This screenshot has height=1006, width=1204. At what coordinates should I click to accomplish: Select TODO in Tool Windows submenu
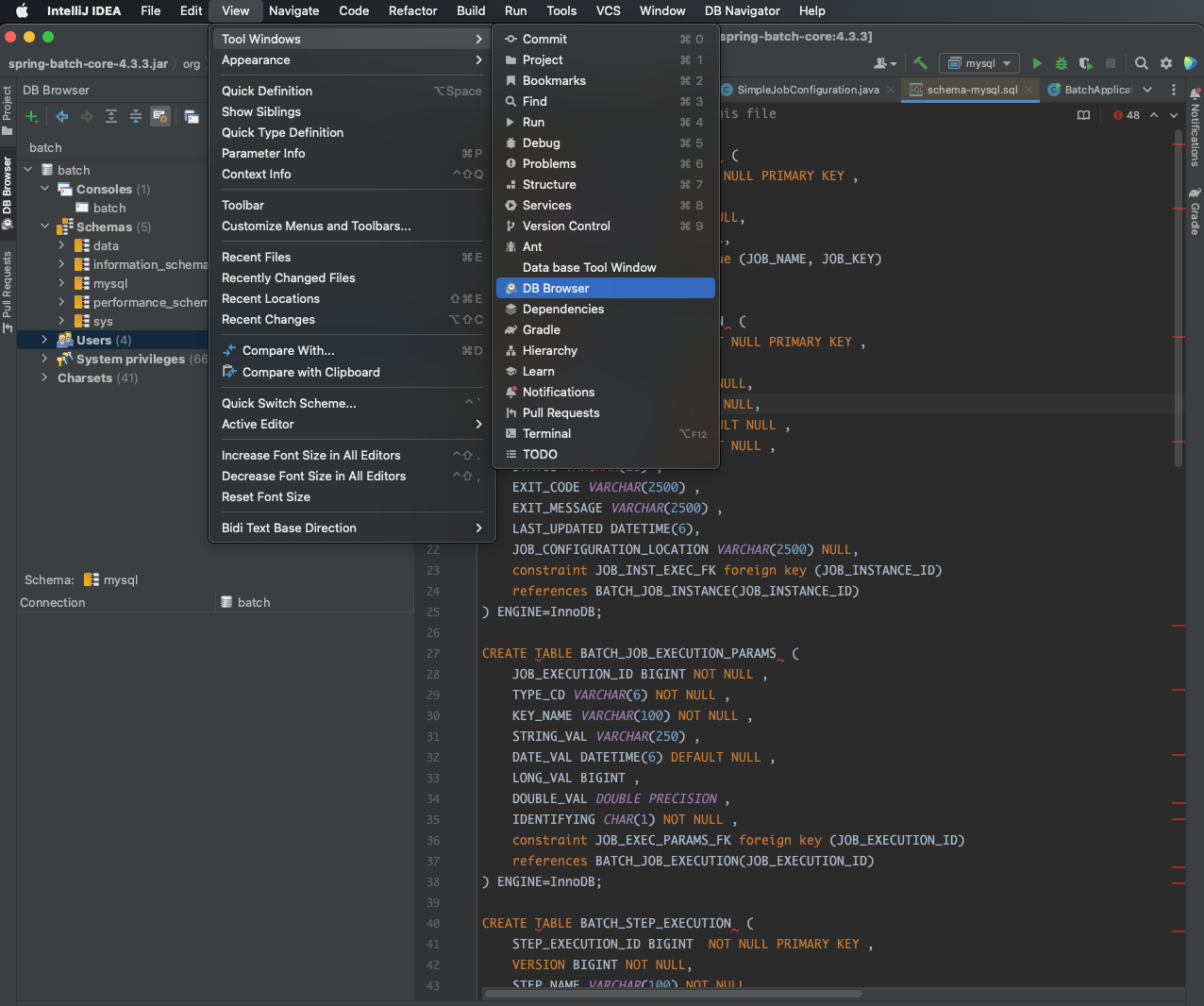click(605, 454)
